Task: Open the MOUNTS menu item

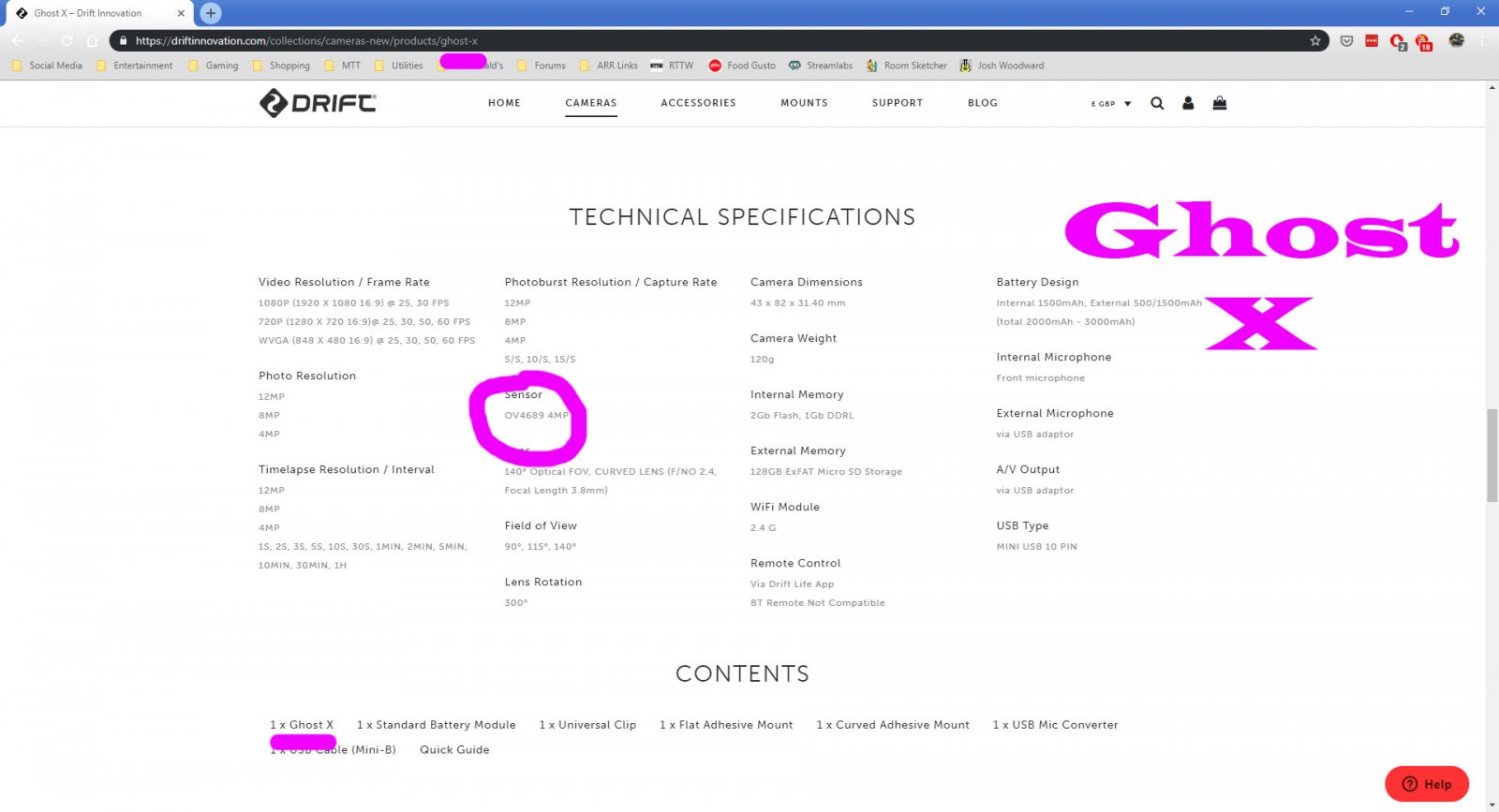Action: point(804,103)
